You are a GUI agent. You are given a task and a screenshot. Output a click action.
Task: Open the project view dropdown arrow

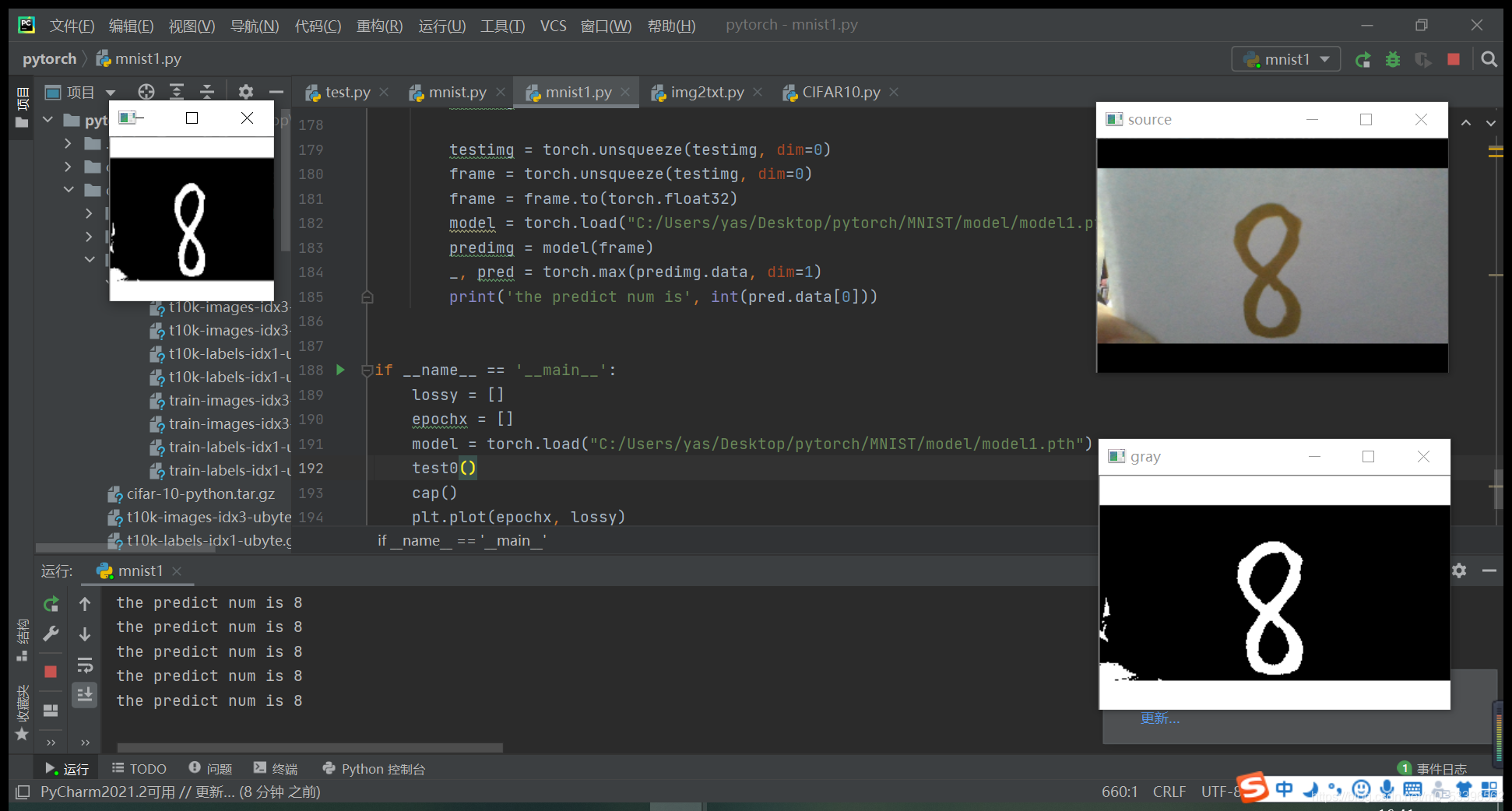tap(111, 93)
